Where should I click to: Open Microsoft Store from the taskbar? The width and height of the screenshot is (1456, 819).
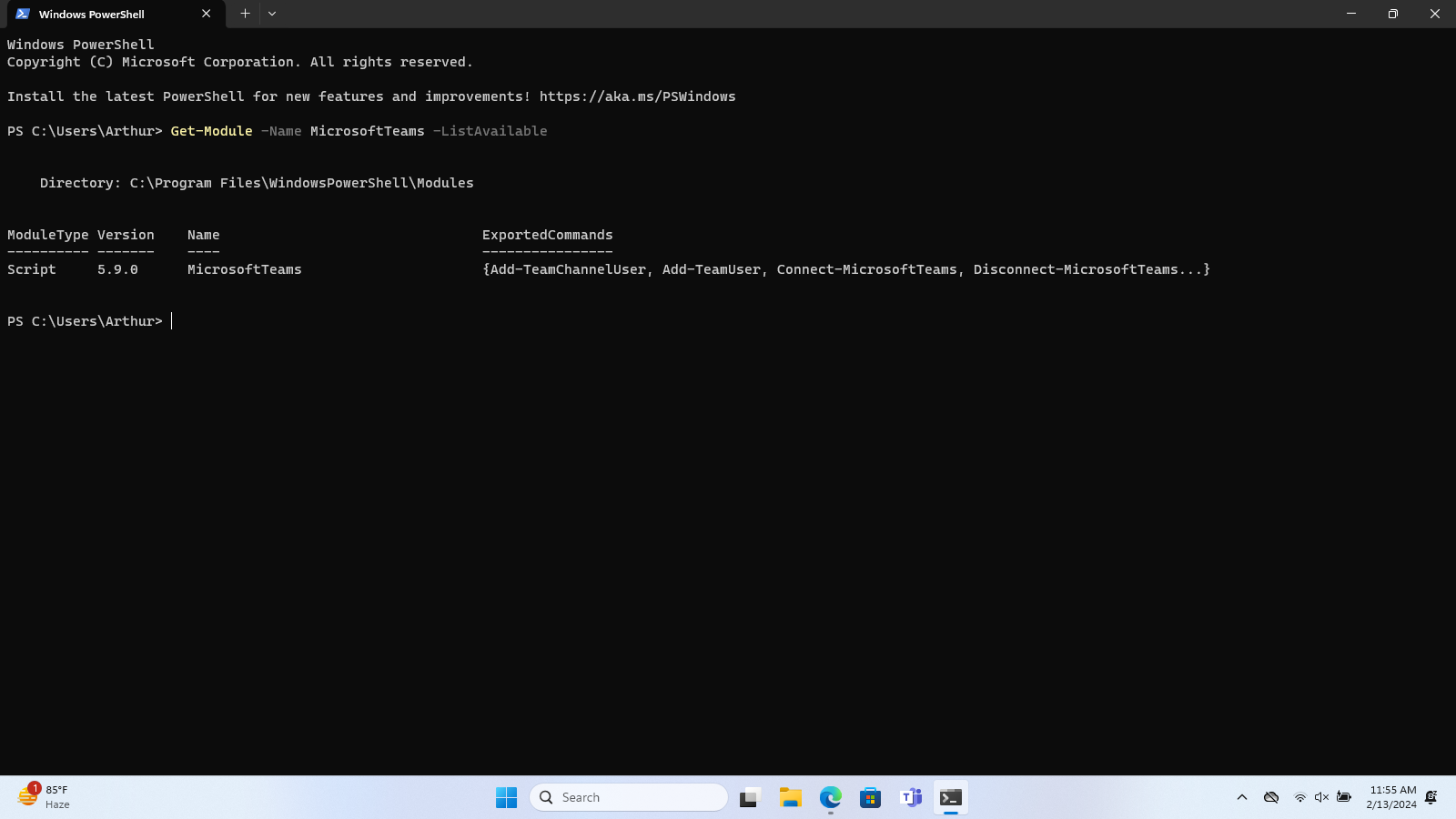(x=870, y=797)
